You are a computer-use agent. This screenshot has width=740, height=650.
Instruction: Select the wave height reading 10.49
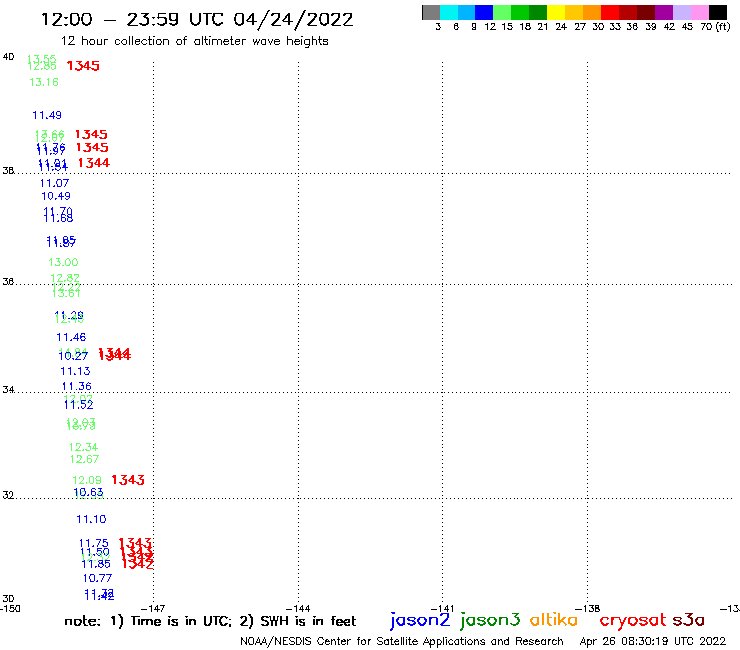(56, 196)
